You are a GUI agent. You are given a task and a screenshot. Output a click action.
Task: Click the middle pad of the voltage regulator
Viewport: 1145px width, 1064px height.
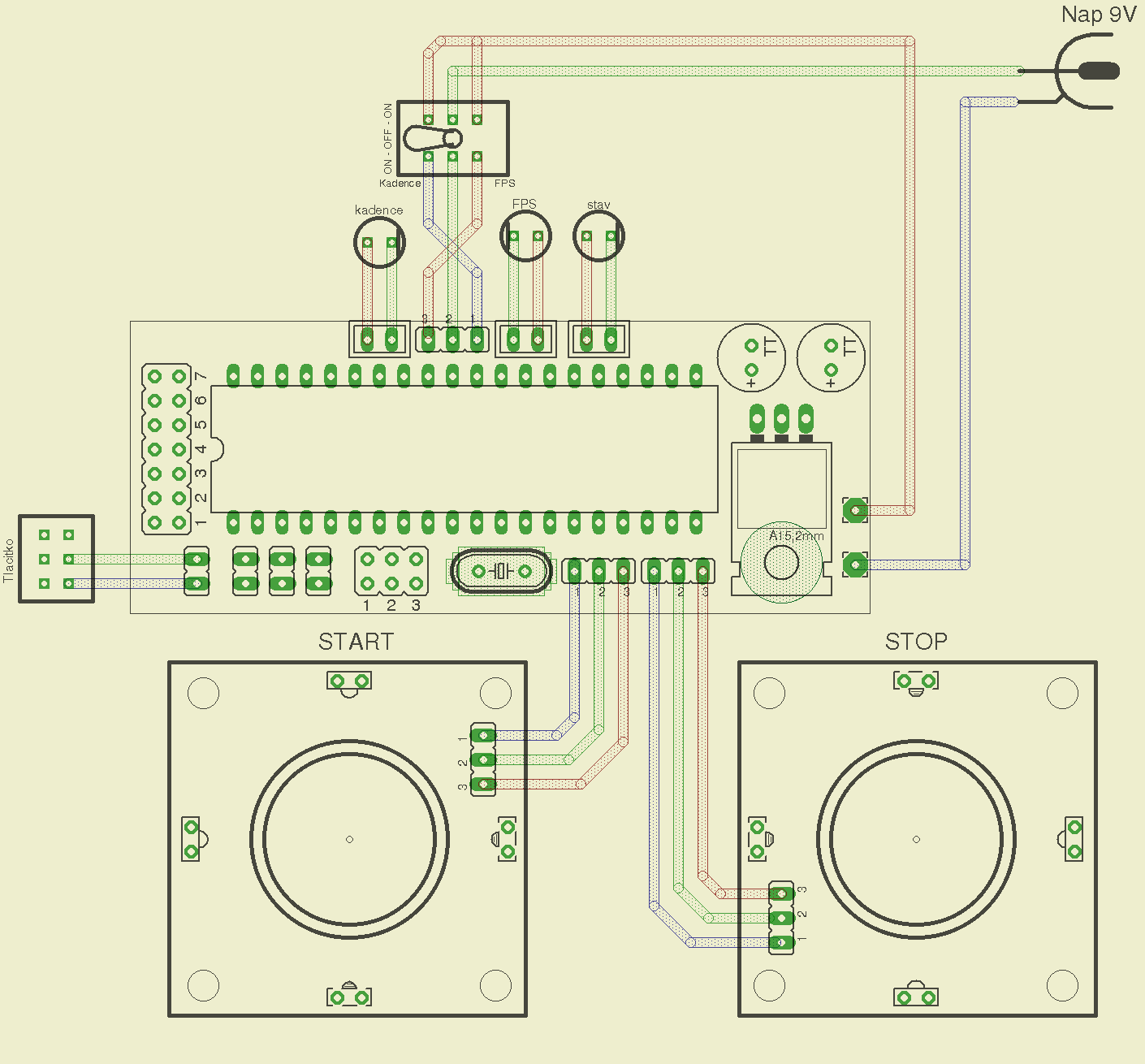[781, 420]
